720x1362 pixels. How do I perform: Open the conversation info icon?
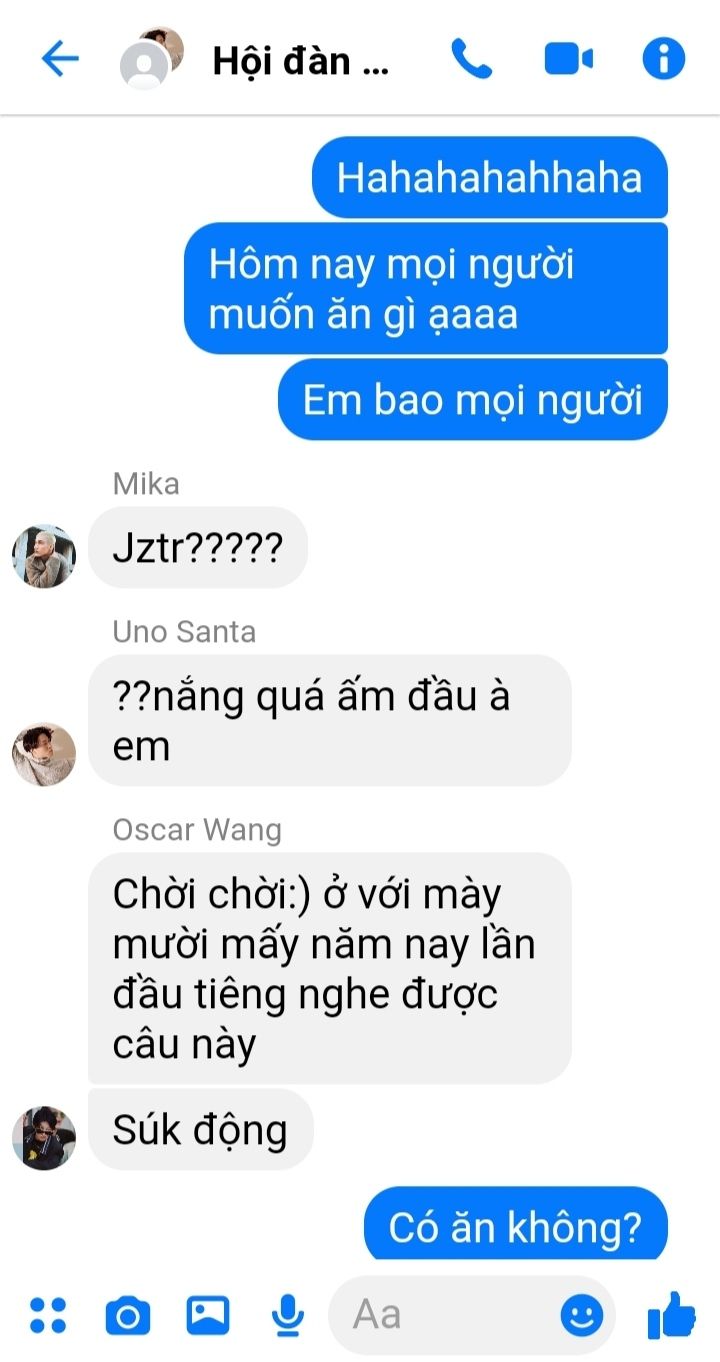pos(663,59)
